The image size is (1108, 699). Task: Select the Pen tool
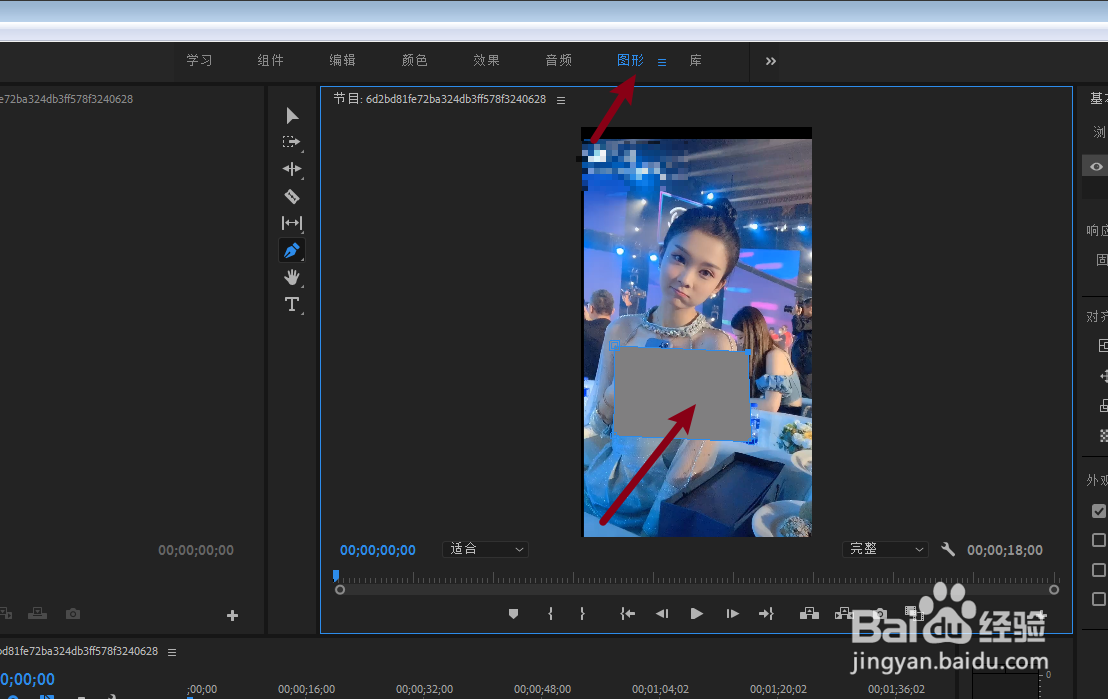click(292, 250)
